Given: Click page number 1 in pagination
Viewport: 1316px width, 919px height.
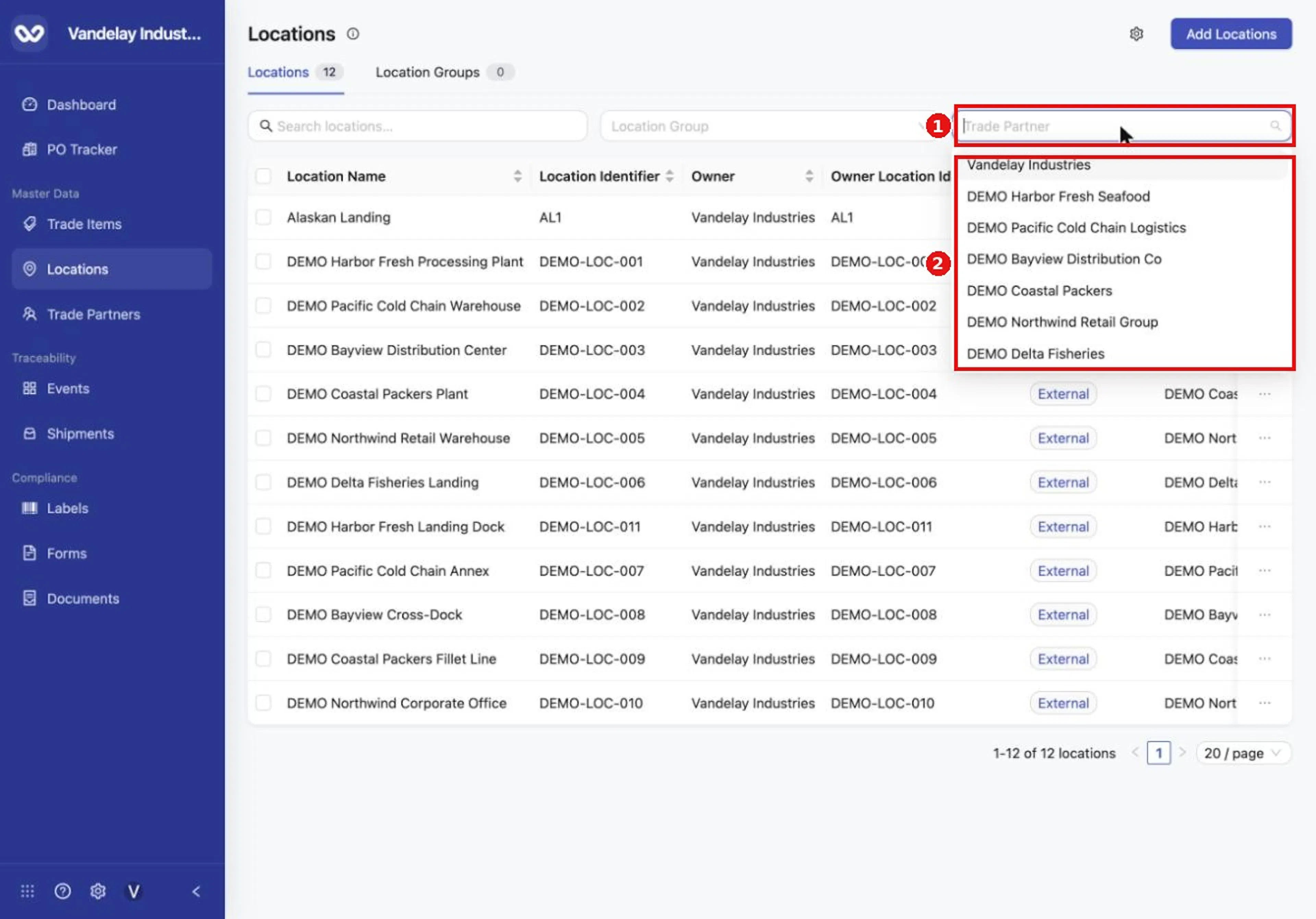Looking at the screenshot, I should 1158,753.
